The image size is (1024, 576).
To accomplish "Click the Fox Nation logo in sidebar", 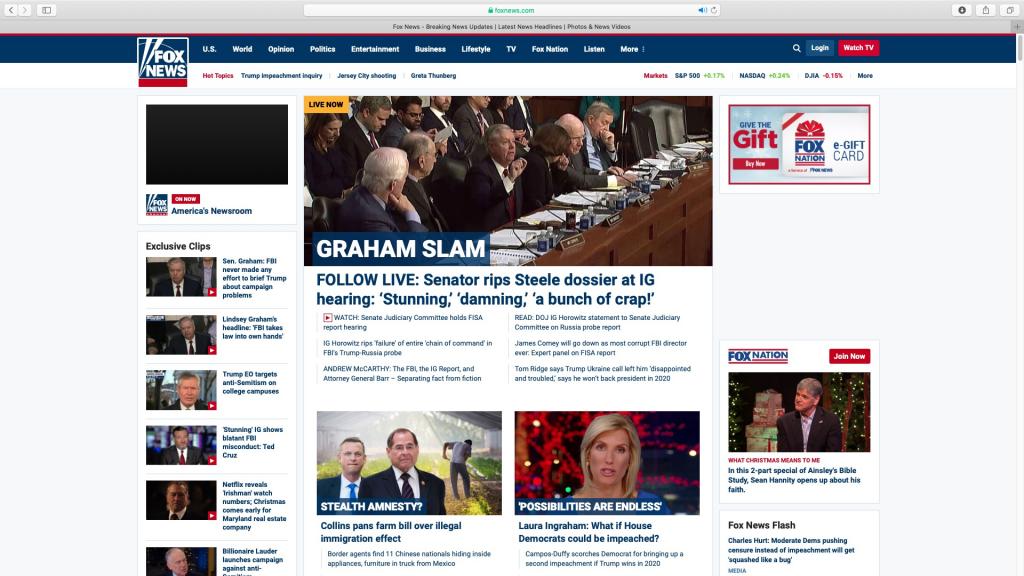I will tap(758, 356).
